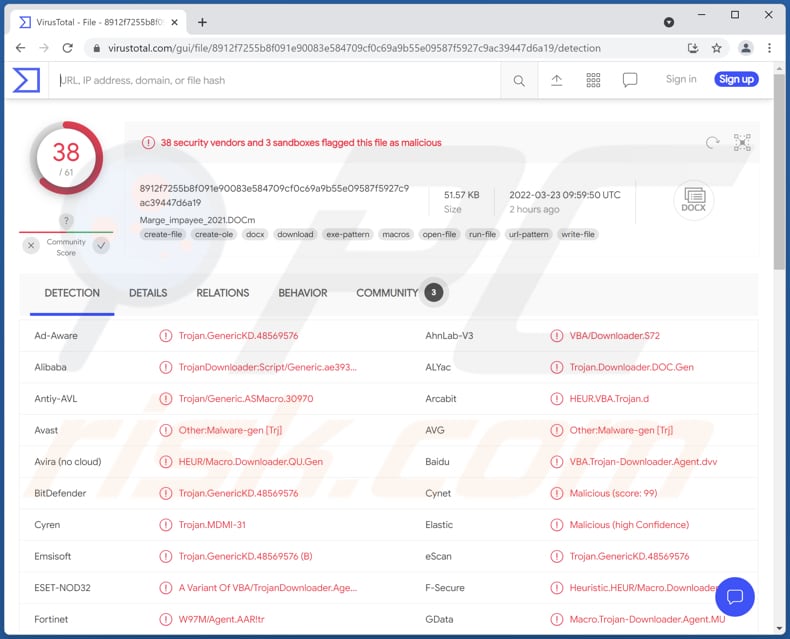Click Cyren result Trojan.MDMI-31
The width and height of the screenshot is (790, 639).
click(212, 525)
